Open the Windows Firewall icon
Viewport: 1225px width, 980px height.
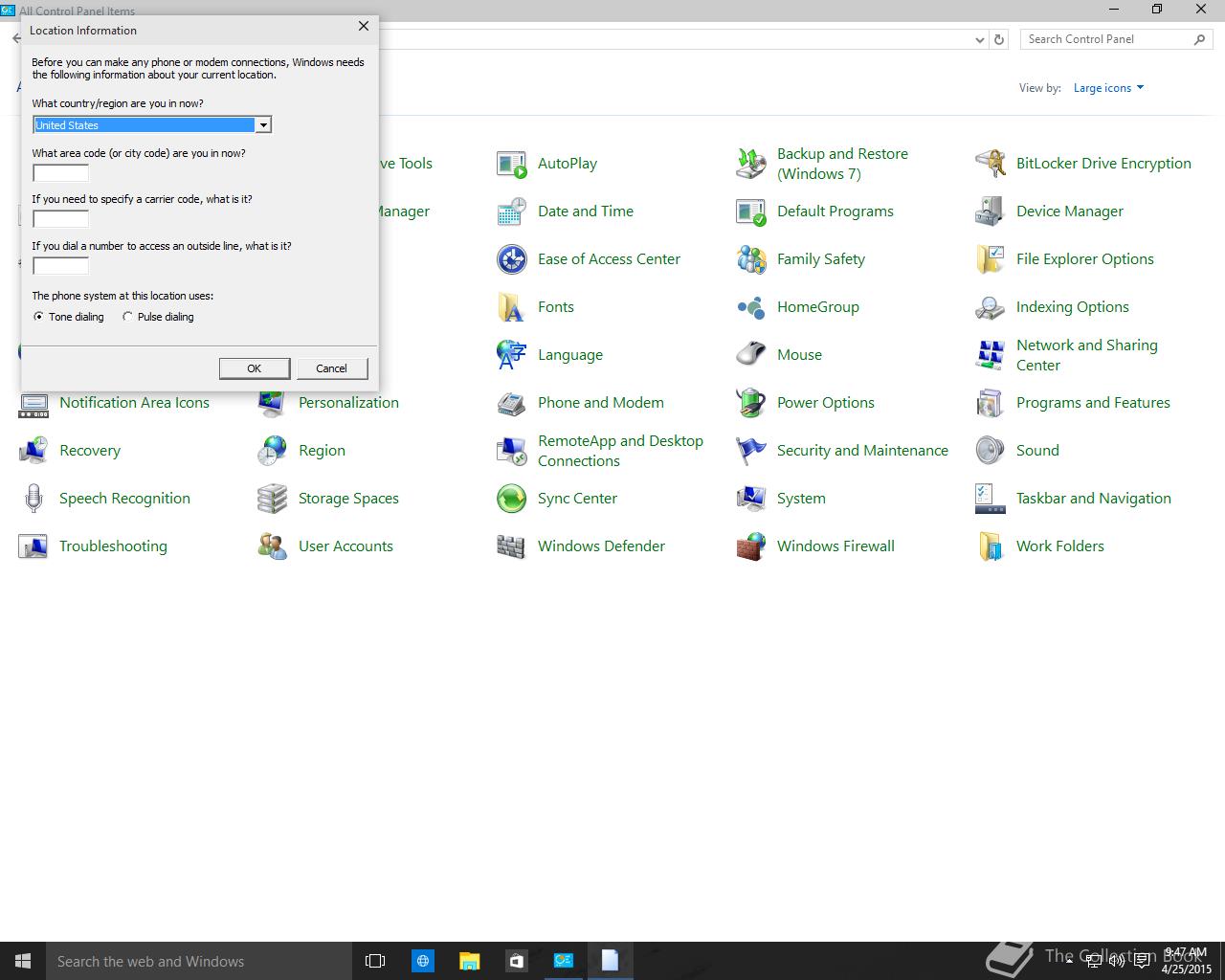pos(751,546)
